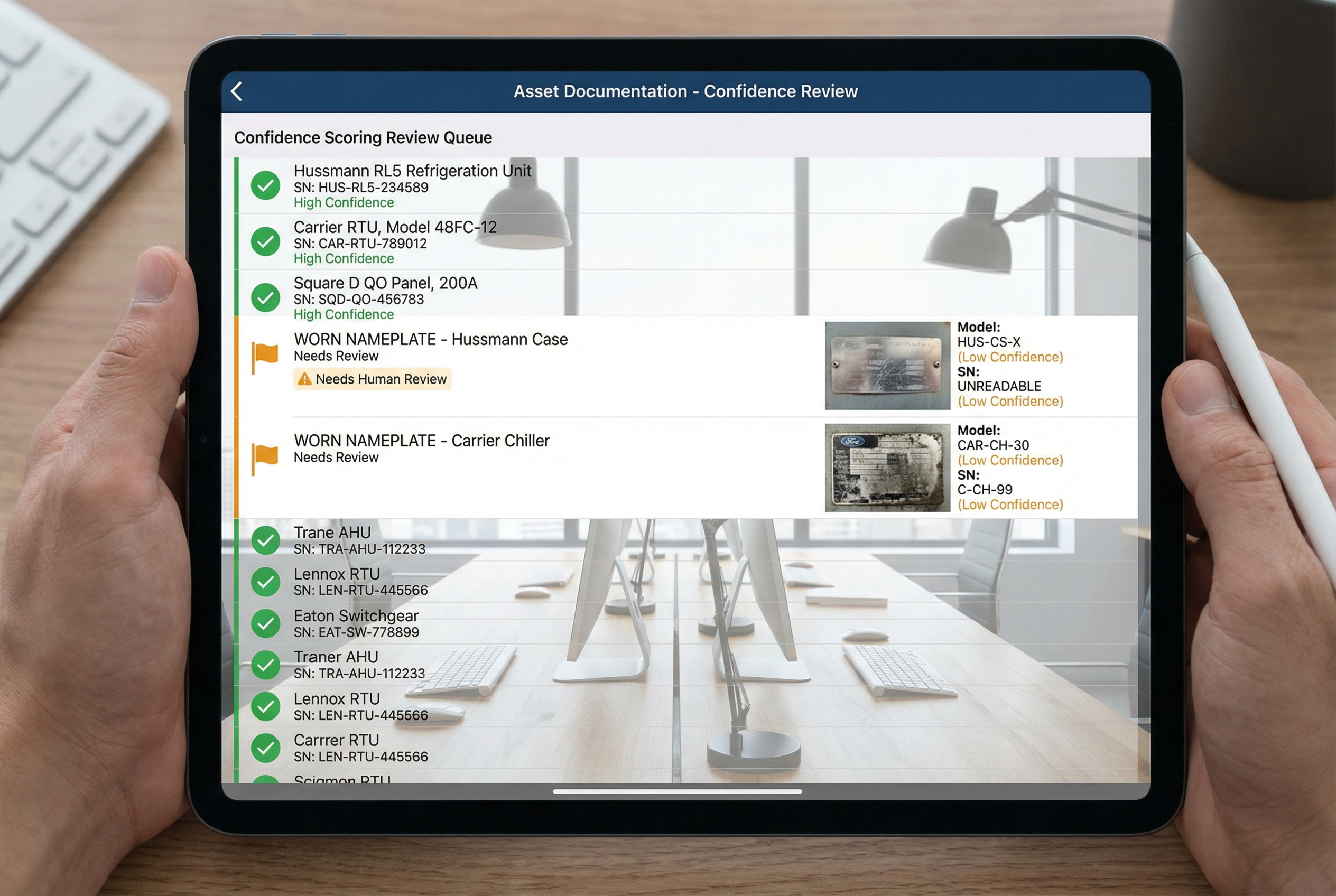The width and height of the screenshot is (1336, 896).
Task: Select Carrrer RTU title
Action: 336,740
